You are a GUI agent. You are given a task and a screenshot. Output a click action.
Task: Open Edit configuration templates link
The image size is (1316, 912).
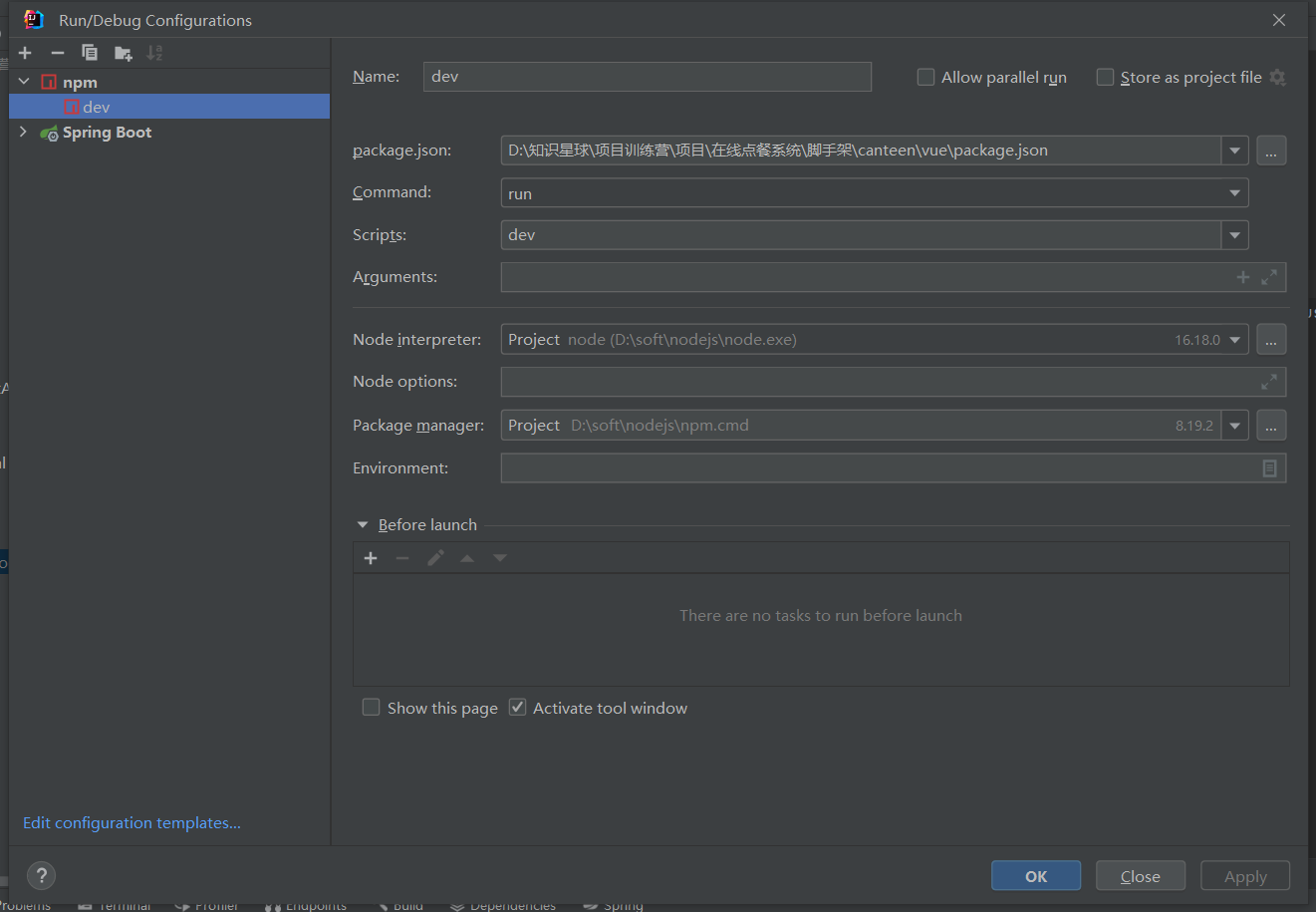pyautogui.click(x=132, y=823)
